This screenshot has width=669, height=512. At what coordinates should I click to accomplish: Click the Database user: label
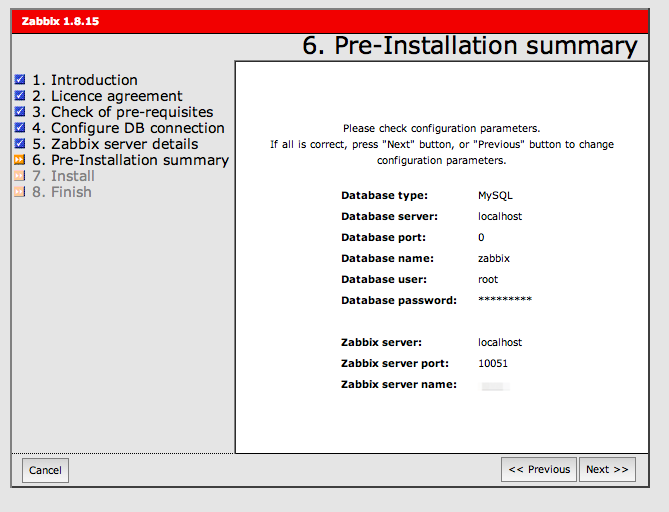point(384,279)
